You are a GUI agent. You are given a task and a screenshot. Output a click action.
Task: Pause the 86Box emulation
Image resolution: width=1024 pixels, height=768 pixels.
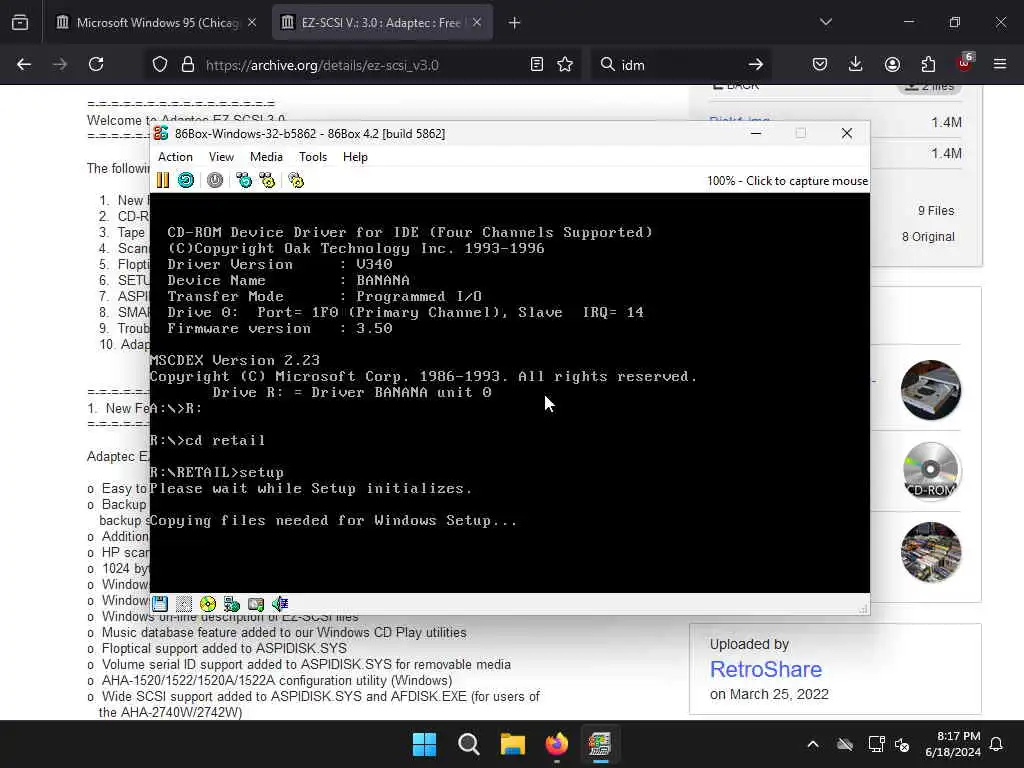coord(163,180)
